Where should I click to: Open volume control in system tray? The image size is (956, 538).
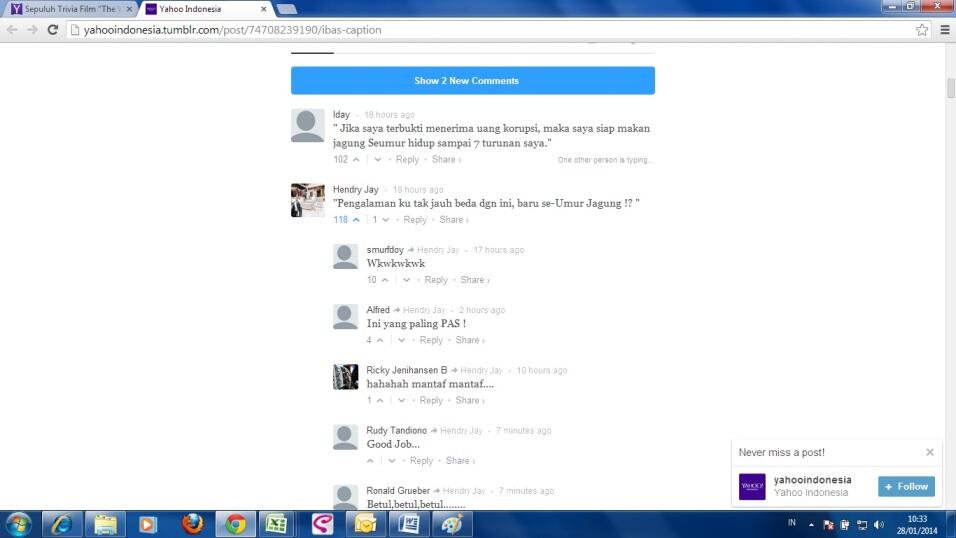(x=879, y=525)
